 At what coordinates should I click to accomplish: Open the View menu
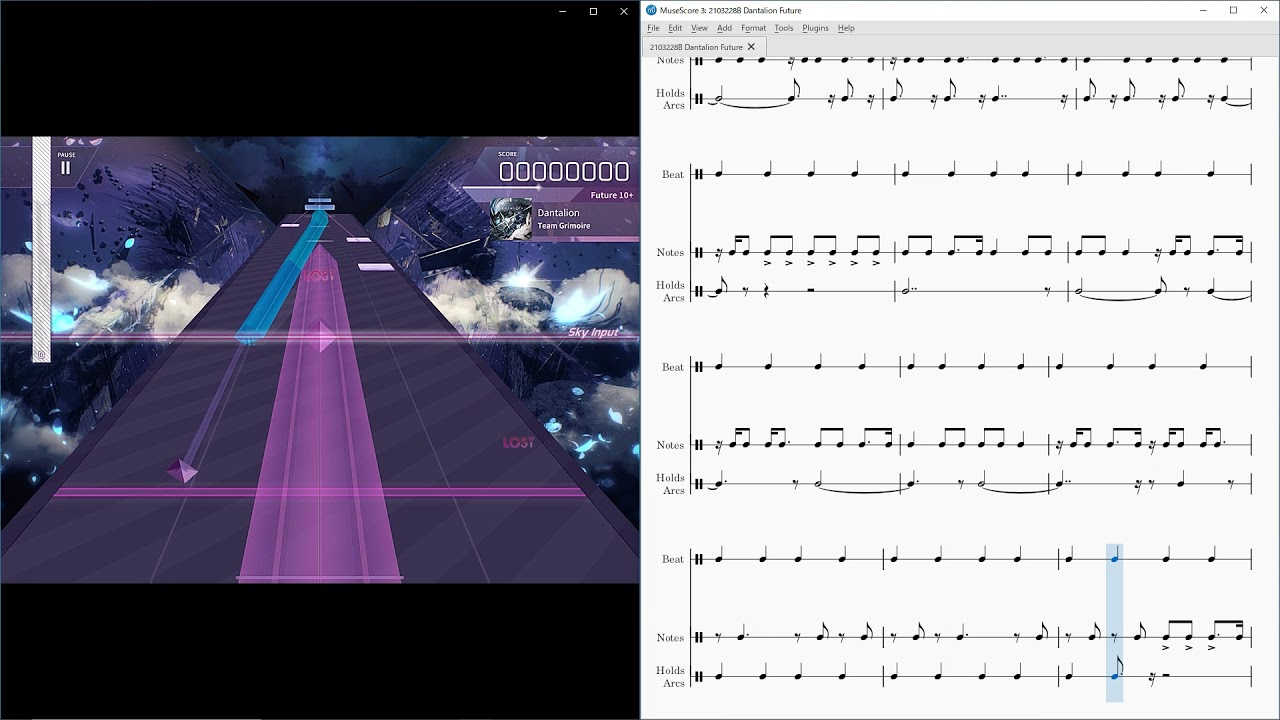tap(699, 28)
